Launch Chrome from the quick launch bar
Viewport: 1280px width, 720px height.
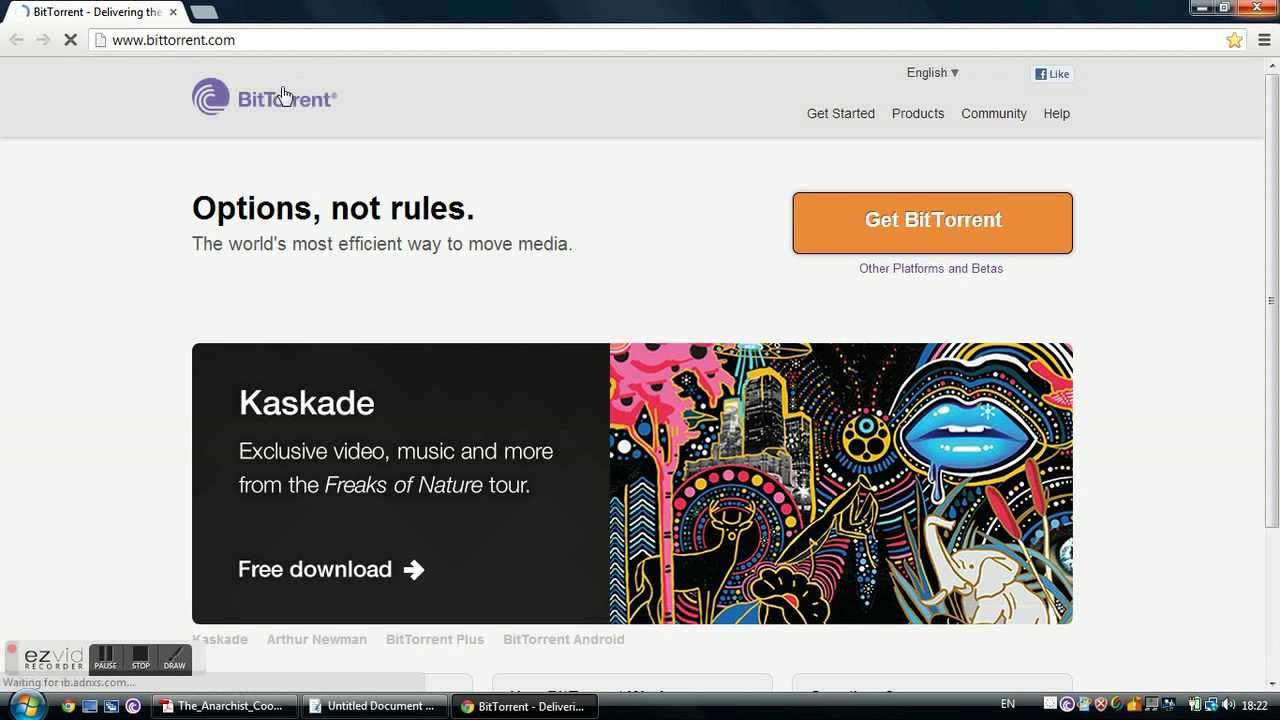68,706
